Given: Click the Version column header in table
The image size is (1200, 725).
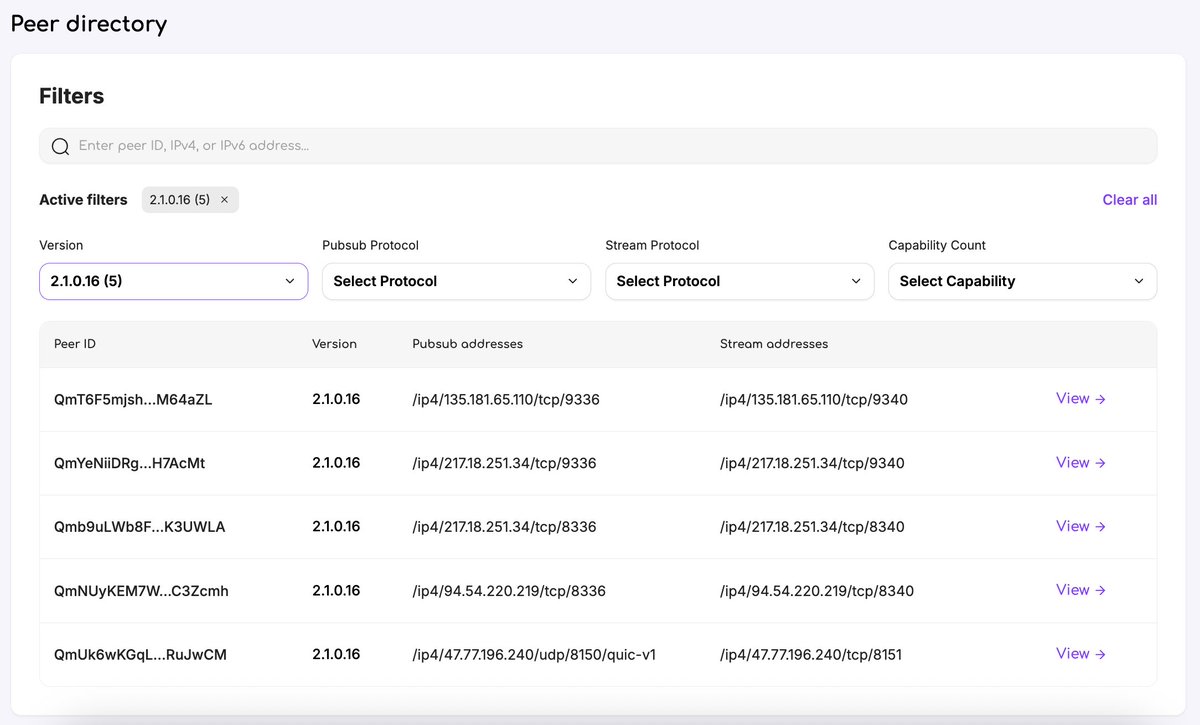Looking at the screenshot, I should (x=334, y=344).
